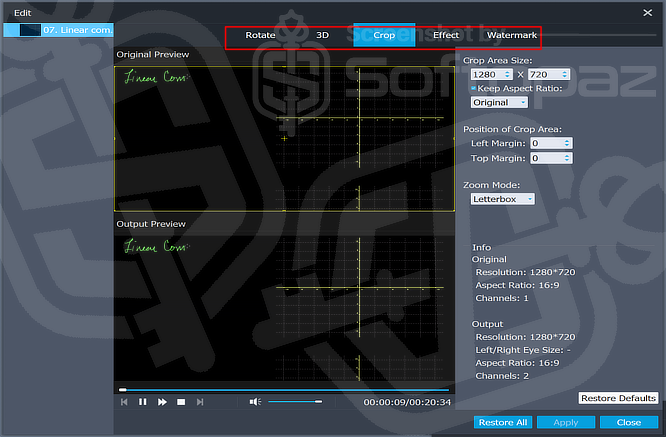Click the crop center crosshair marker
The width and height of the screenshot is (666, 437).
(x=284, y=138)
